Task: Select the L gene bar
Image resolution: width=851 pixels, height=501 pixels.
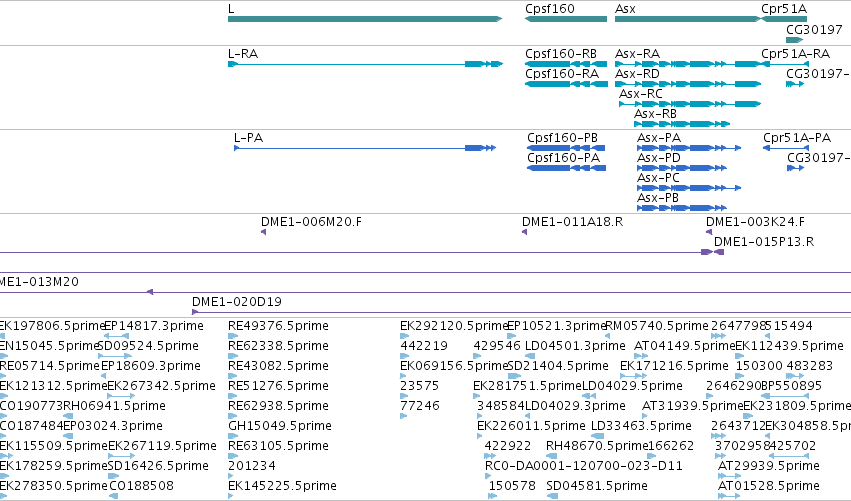Action: pyautogui.click(x=365, y=19)
